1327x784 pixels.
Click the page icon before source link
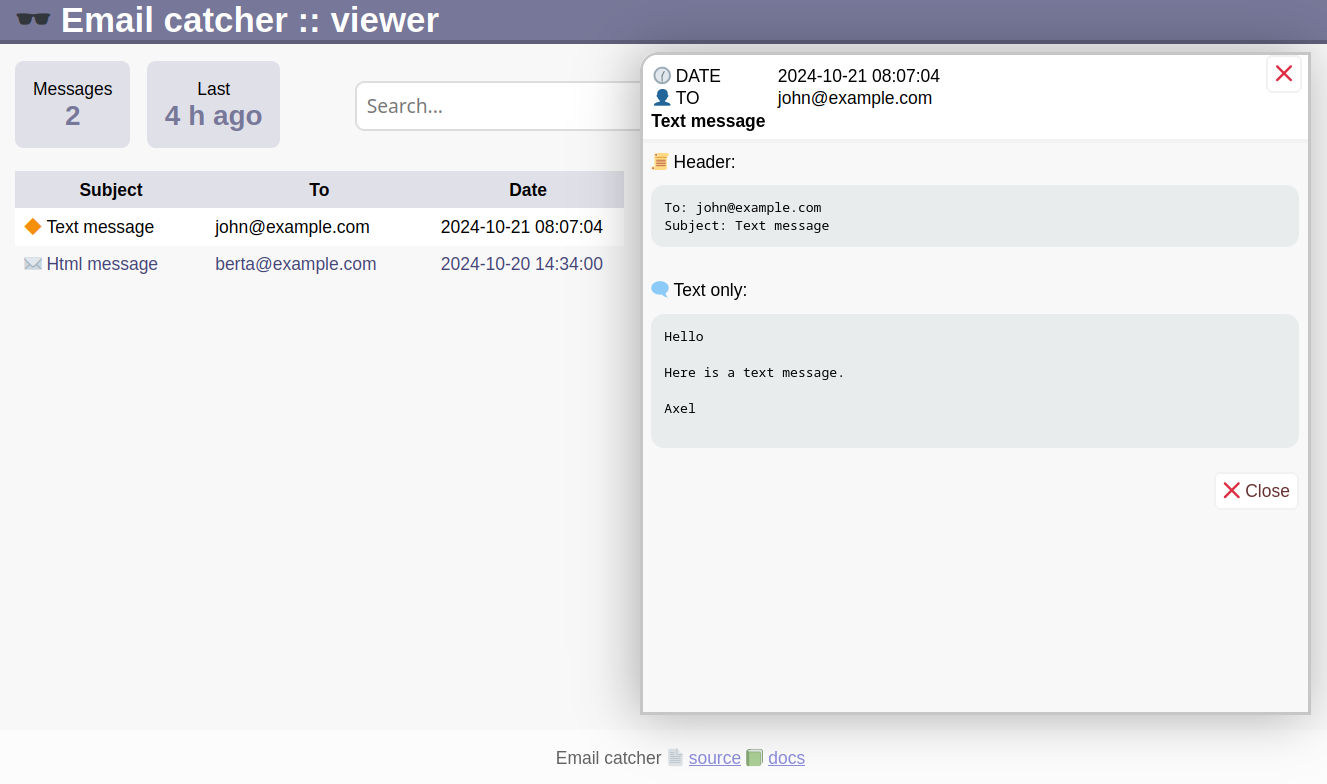pyautogui.click(x=676, y=758)
